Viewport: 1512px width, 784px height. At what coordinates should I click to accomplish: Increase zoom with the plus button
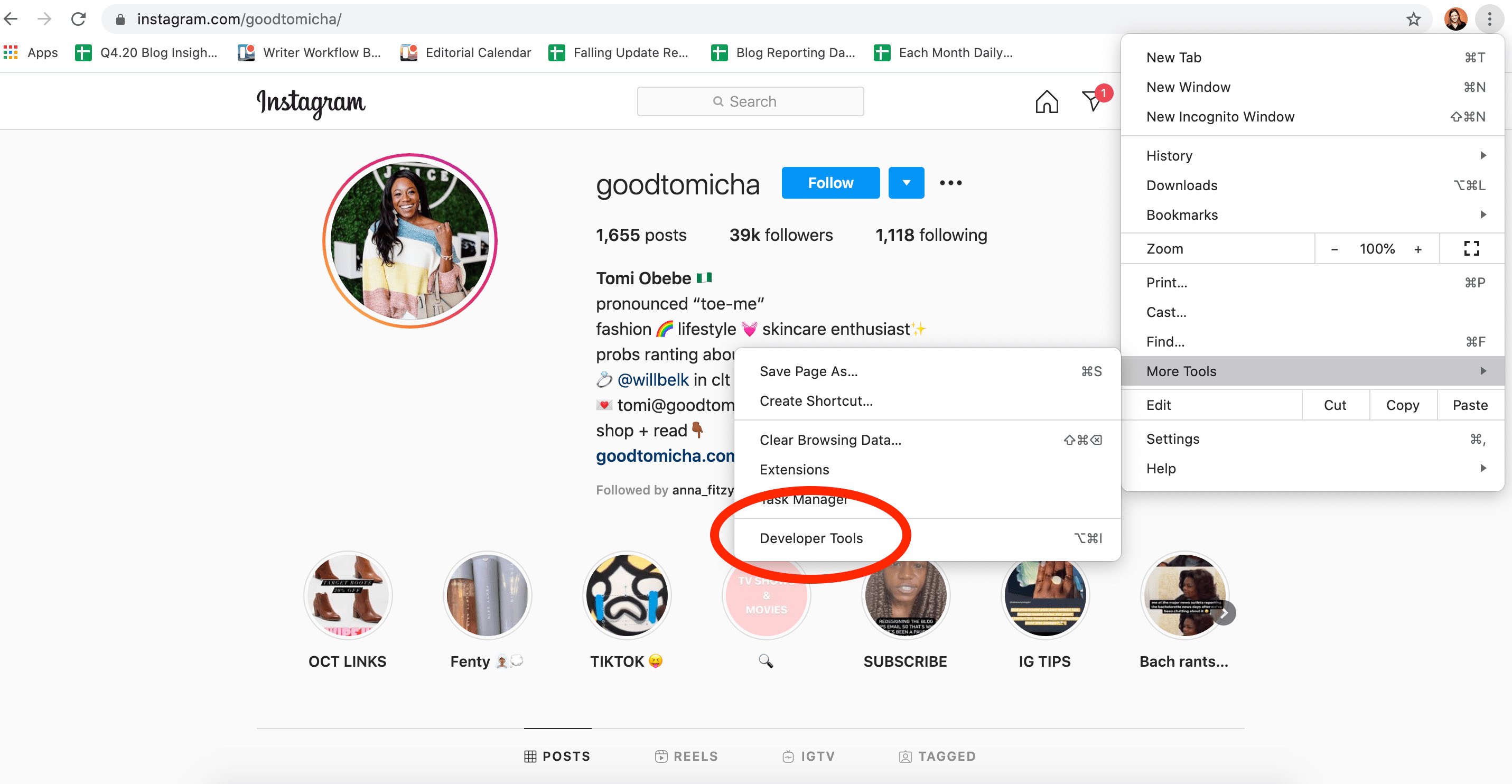[x=1417, y=249]
